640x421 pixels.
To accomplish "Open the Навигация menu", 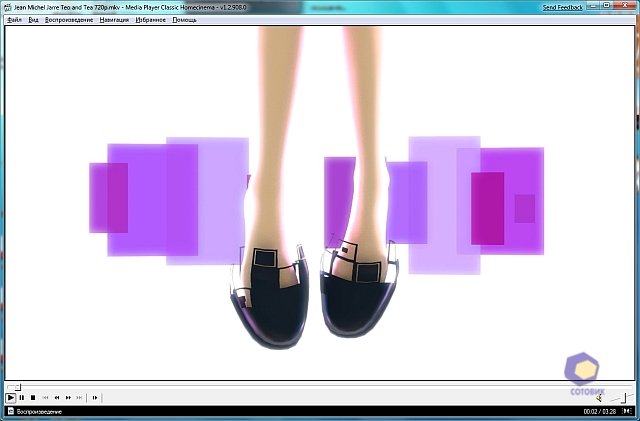I will (x=114, y=20).
